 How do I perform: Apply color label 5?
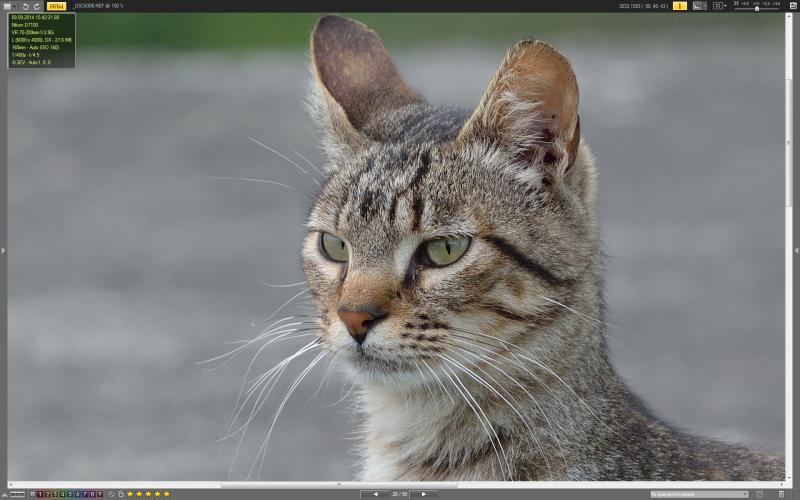[x=70, y=494]
